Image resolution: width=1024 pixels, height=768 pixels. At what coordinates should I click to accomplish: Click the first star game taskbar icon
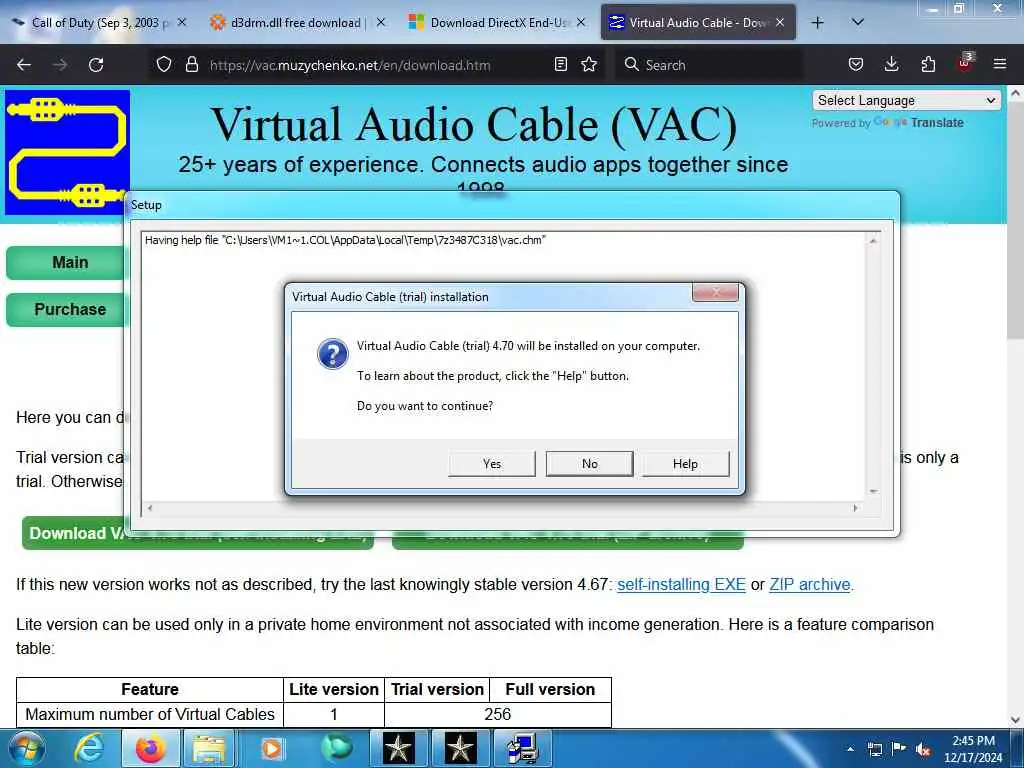398,748
